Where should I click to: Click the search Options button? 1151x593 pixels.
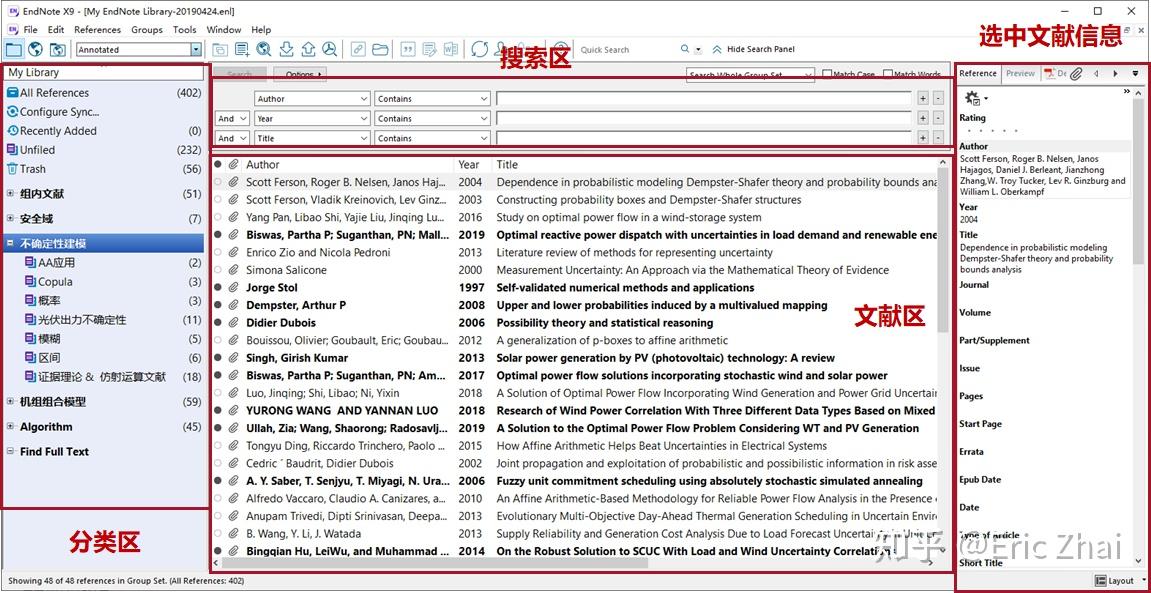300,74
